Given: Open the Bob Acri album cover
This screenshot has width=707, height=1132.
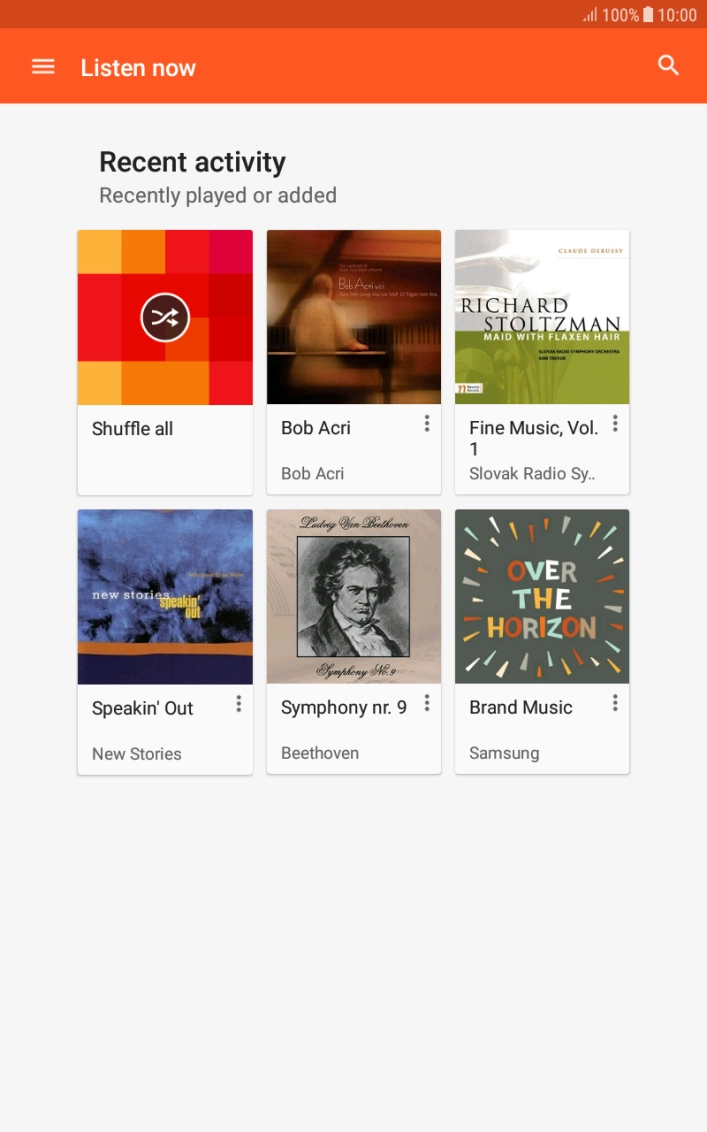Looking at the screenshot, I should click(354, 317).
